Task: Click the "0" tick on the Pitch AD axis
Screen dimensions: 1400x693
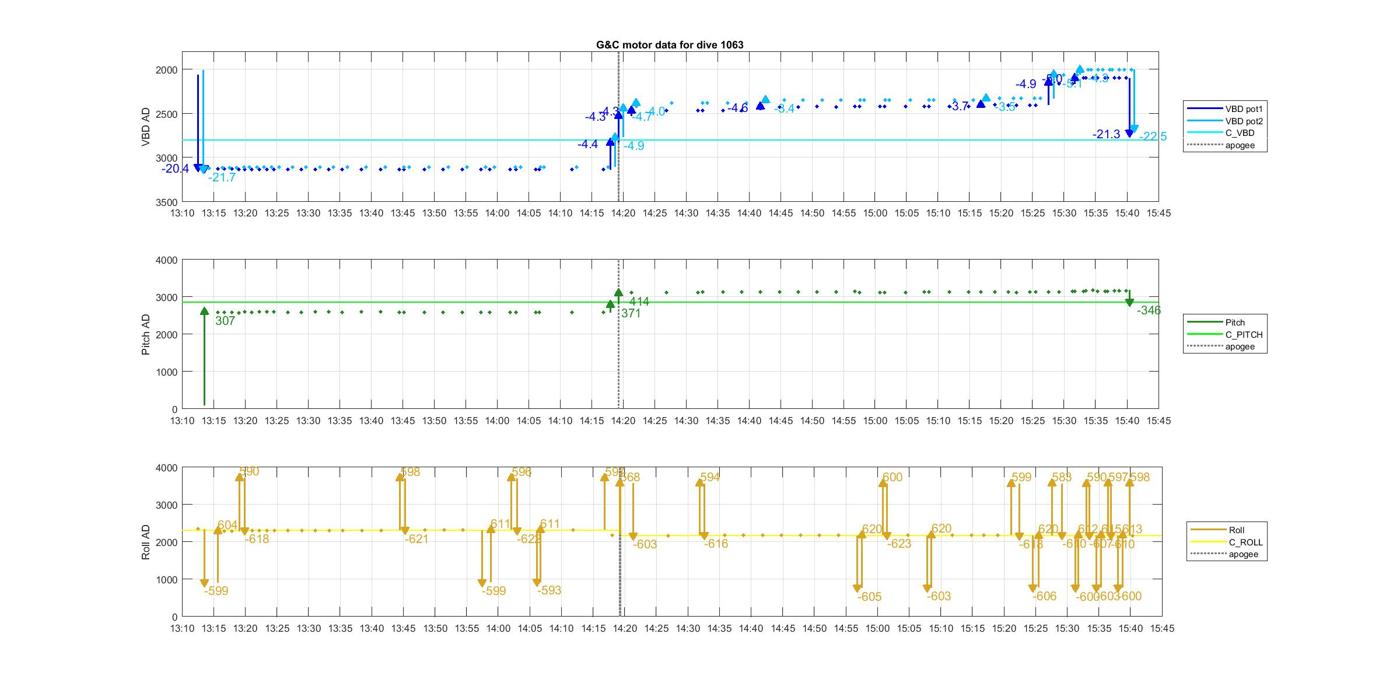Action: [x=174, y=410]
